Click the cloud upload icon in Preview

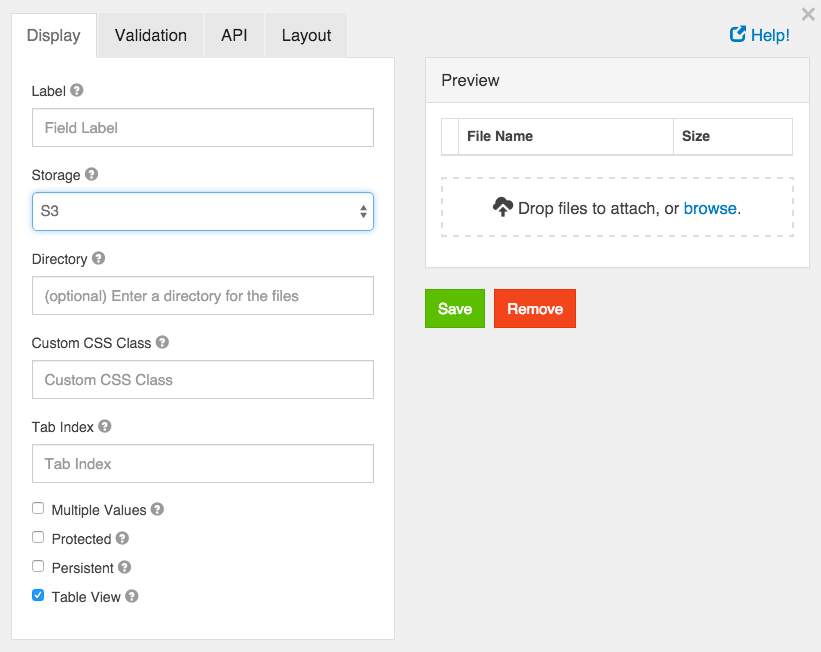click(x=503, y=208)
